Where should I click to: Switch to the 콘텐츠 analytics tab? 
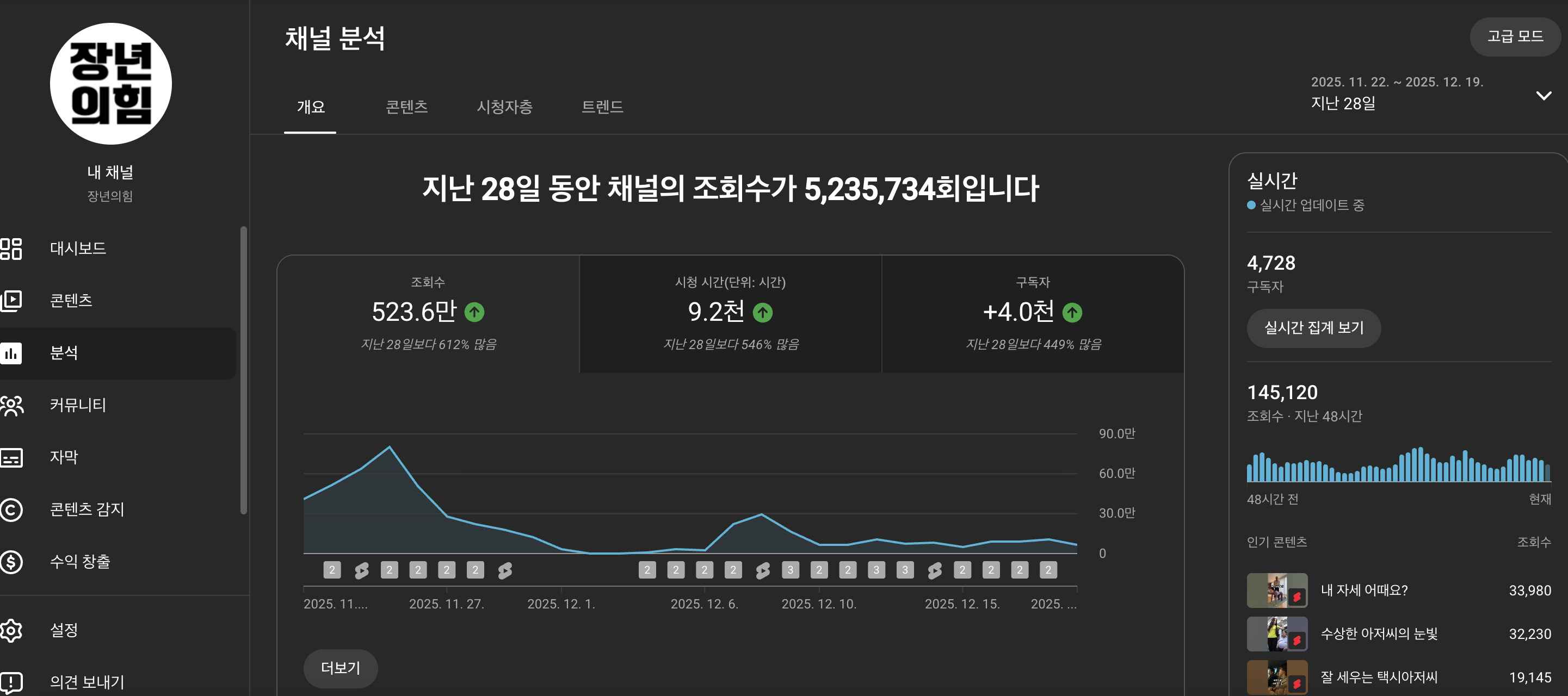[x=406, y=107]
